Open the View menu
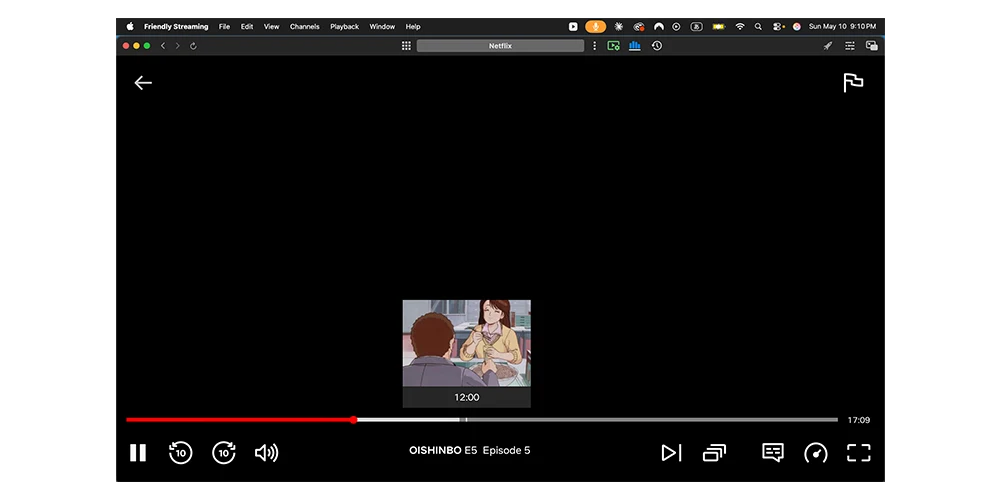The height and width of the screenshot is (500, 1000). point(272,27)
